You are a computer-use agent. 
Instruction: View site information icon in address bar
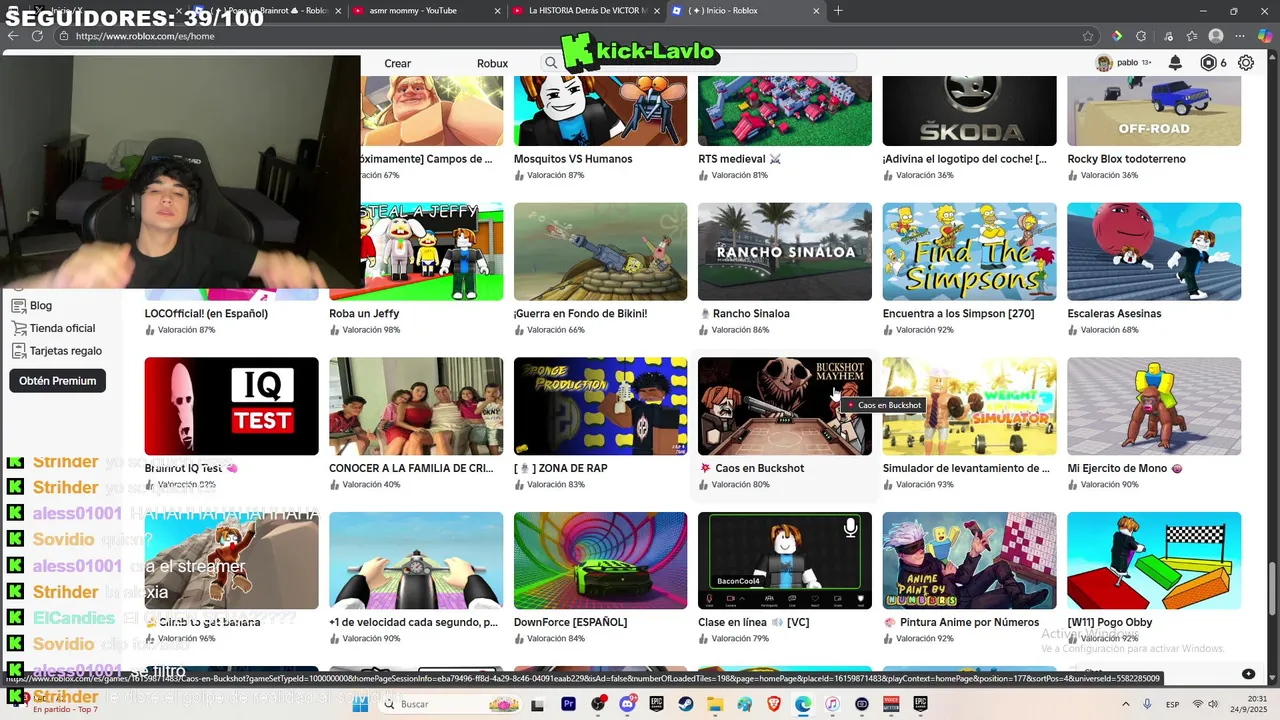pyautogui.click(x=64, y=36)
